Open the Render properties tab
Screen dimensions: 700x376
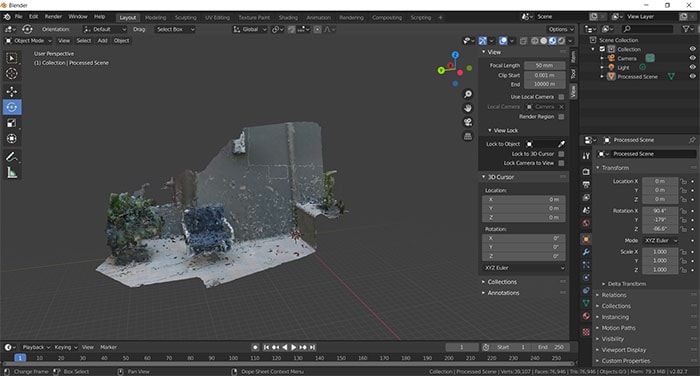point(586,171)
